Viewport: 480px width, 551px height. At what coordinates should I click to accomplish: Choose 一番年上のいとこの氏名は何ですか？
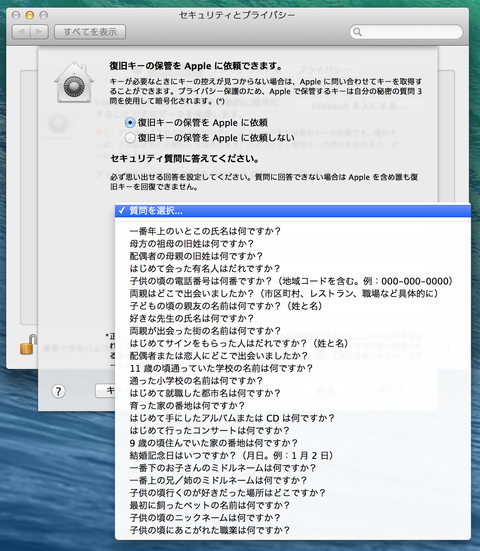tap(293, 231)
